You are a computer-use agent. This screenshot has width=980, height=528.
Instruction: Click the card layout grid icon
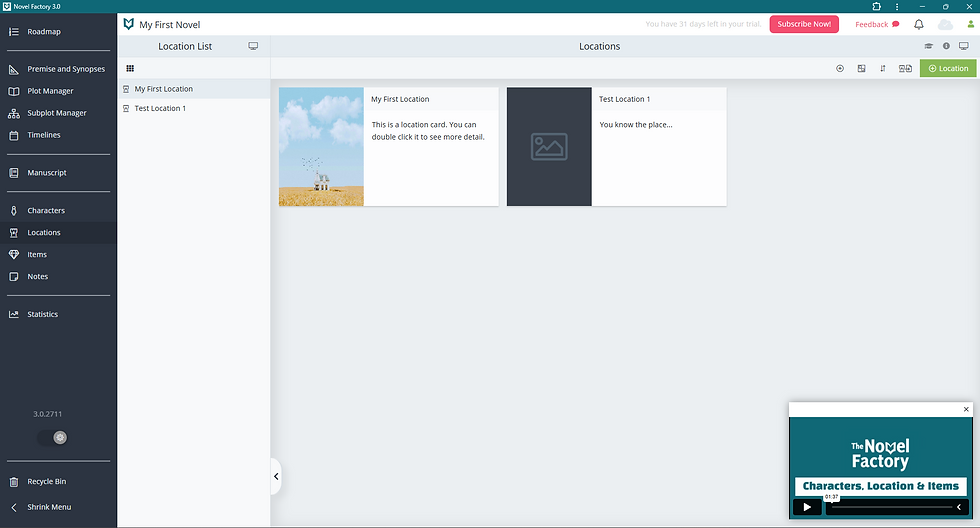tap(861, 68)
